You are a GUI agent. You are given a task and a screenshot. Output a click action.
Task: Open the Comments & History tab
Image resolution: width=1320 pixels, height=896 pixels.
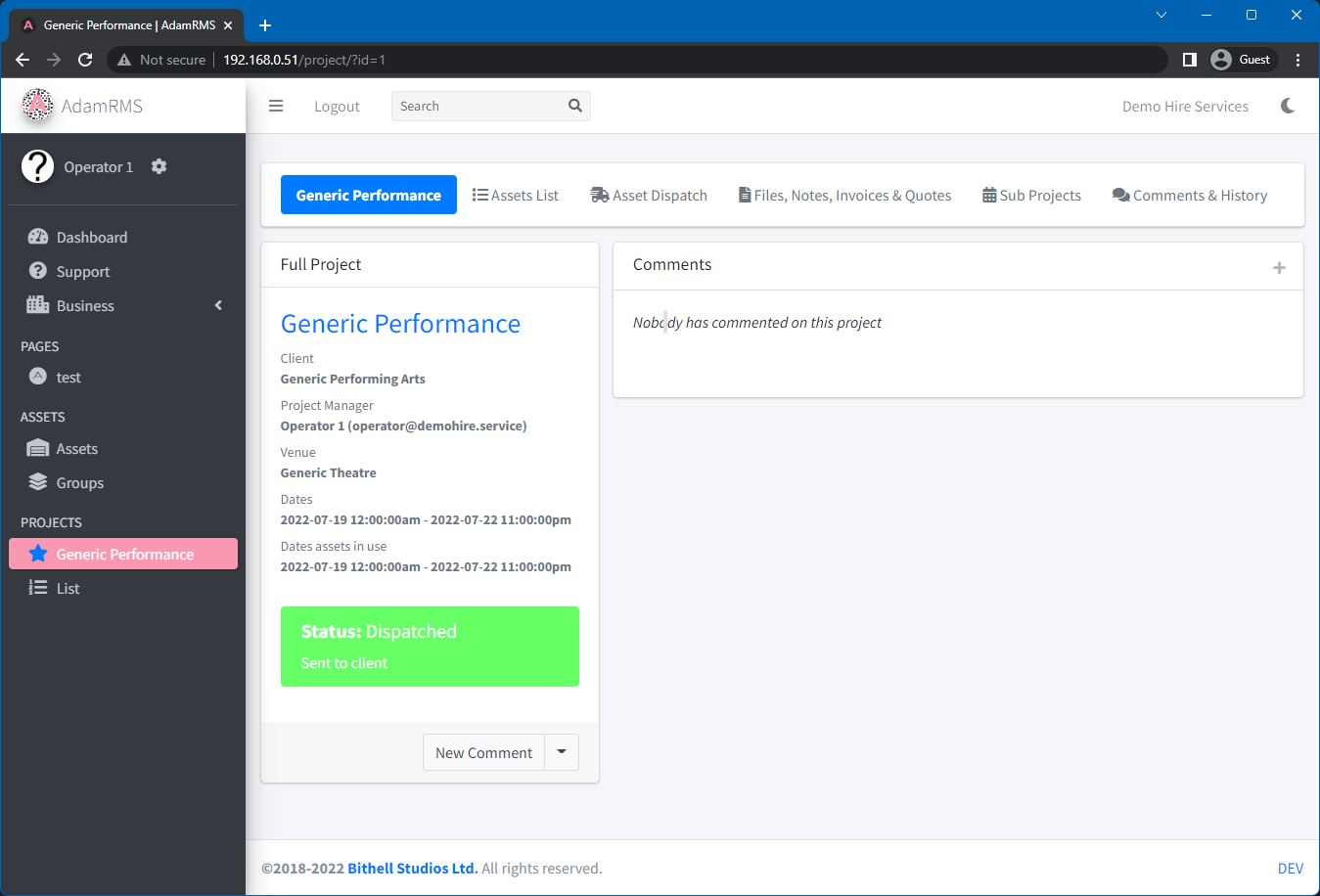pos(1190,195)
